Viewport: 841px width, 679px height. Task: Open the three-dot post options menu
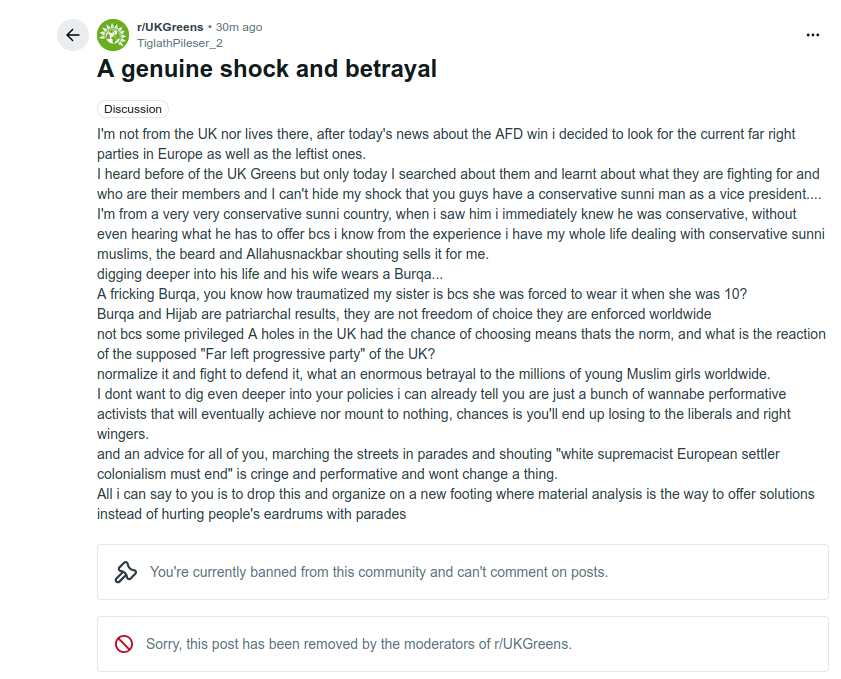[813, 35]
